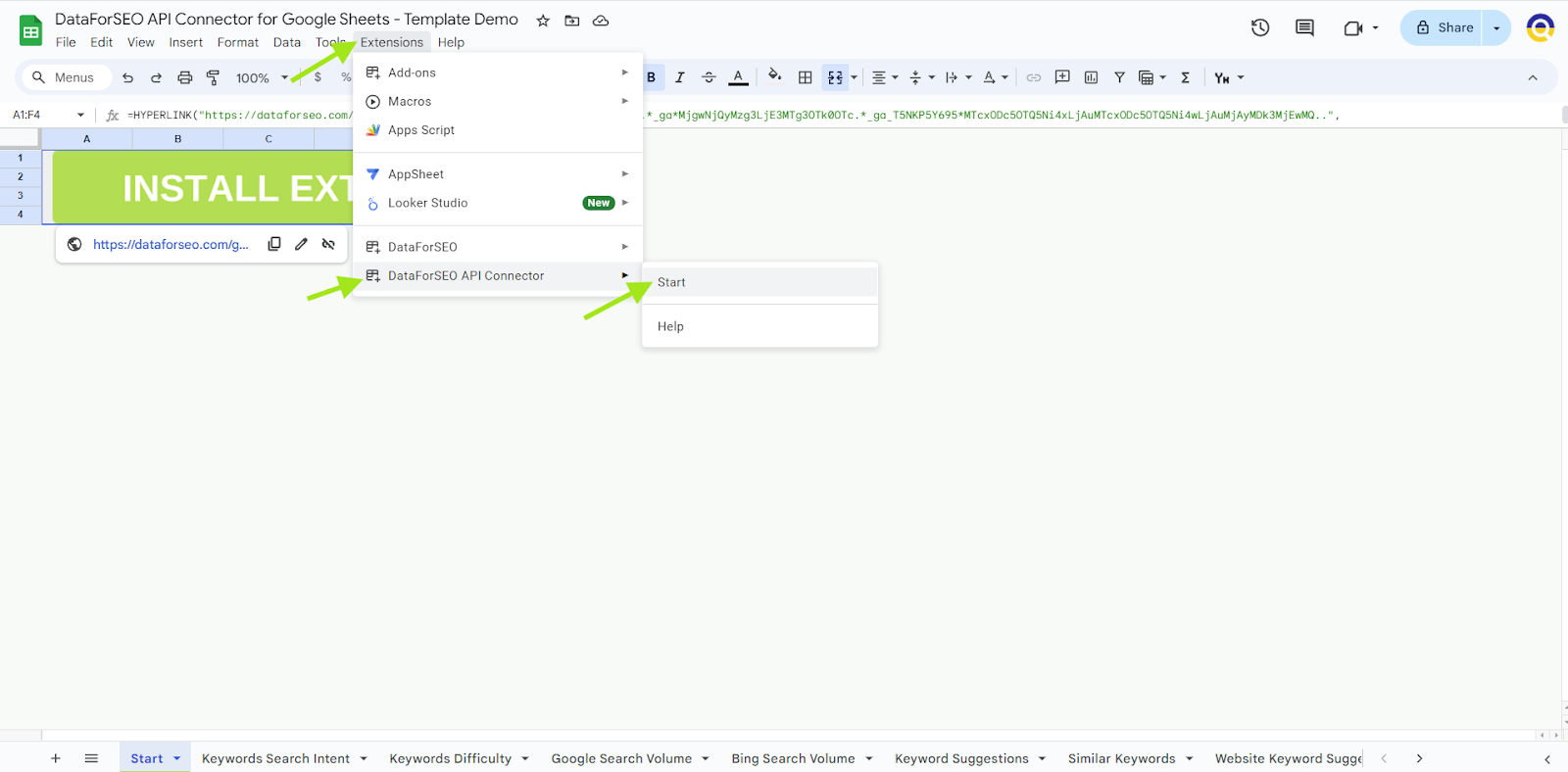Click the Share button

[1443, 27]
